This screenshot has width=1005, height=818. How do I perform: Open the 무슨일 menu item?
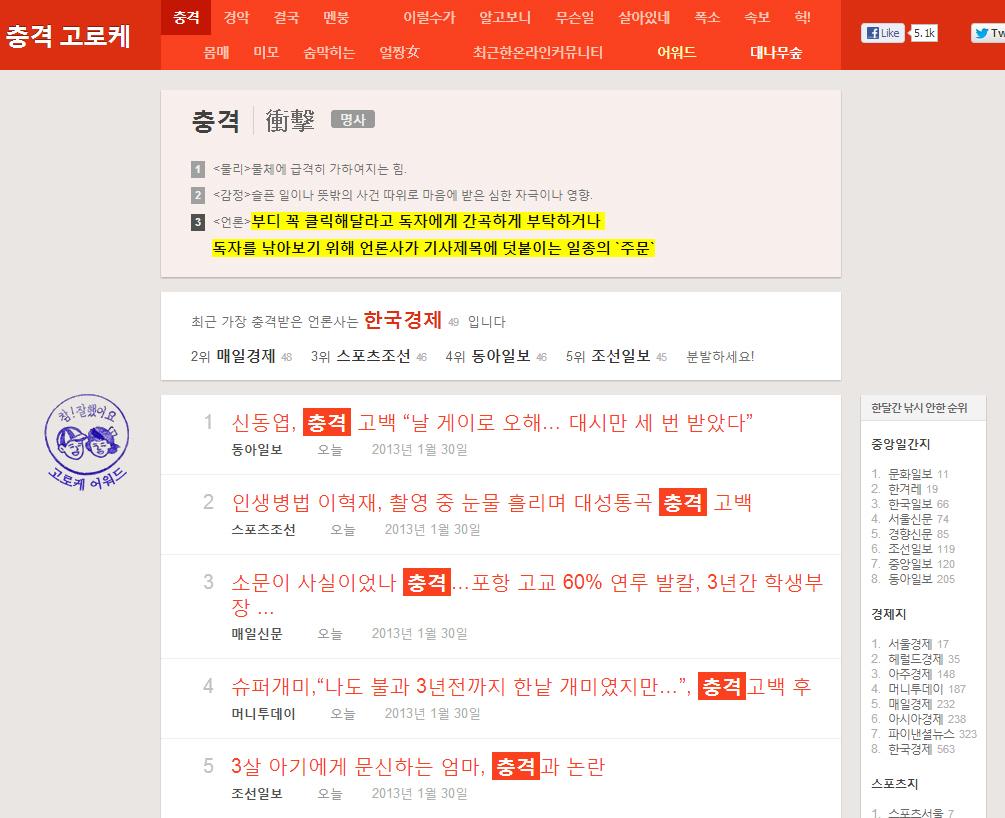[x=575, y=17]
